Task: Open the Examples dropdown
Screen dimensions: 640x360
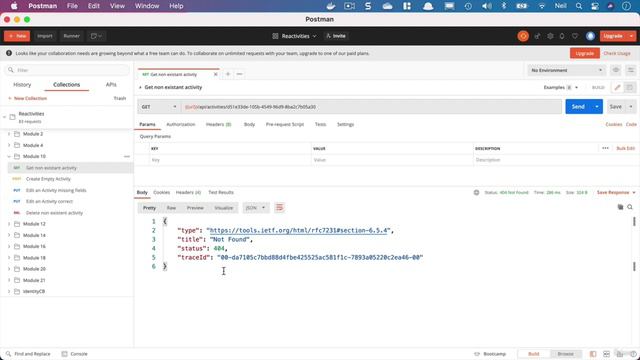Action: coord(561,87)
